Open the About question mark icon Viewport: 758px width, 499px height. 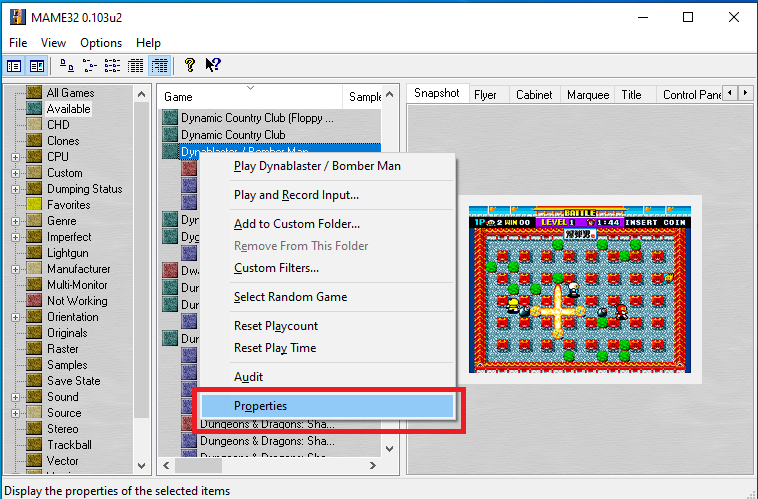190,65
